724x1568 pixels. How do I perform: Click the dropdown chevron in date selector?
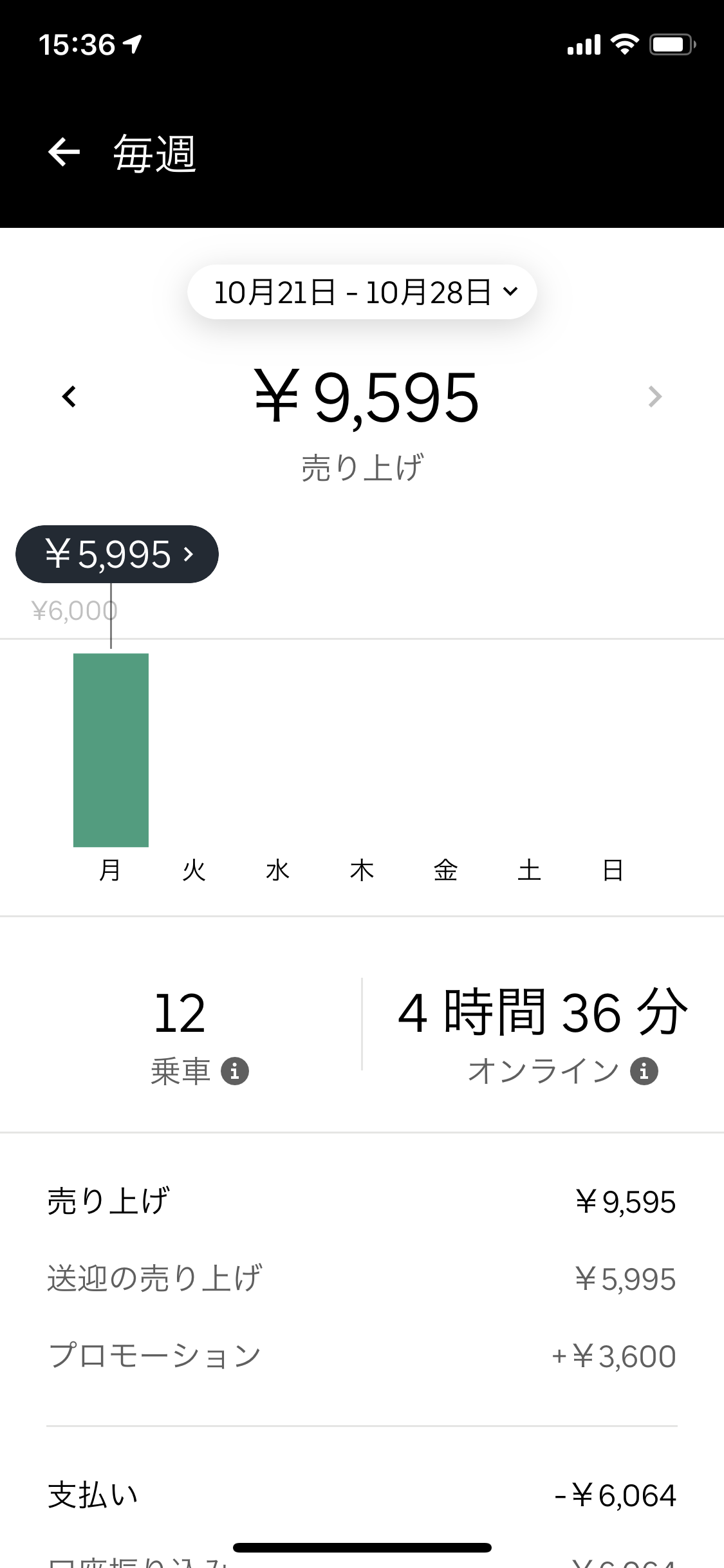(510, 292)
